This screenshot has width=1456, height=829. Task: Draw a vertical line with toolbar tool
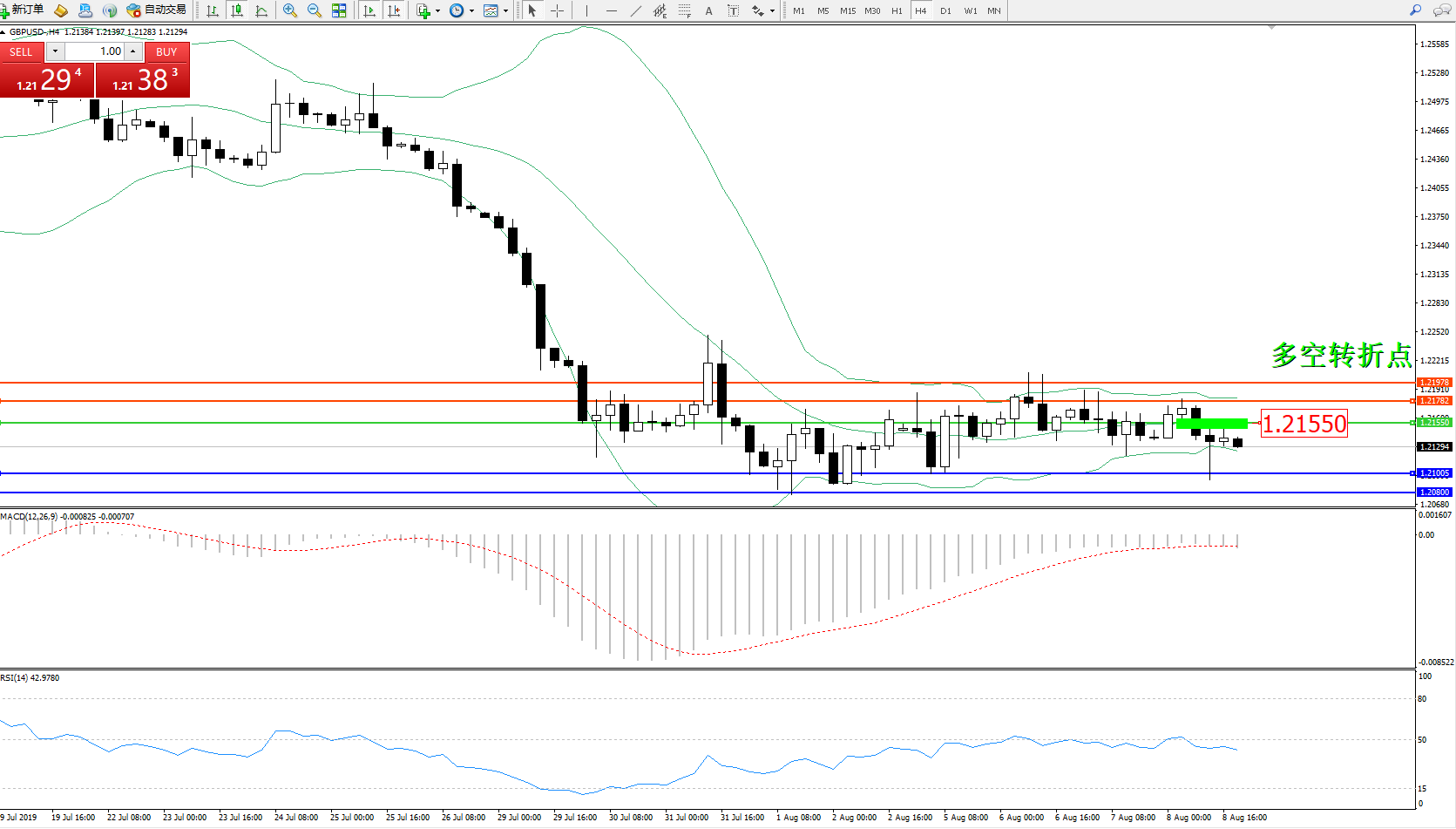(x=586, y=10)
